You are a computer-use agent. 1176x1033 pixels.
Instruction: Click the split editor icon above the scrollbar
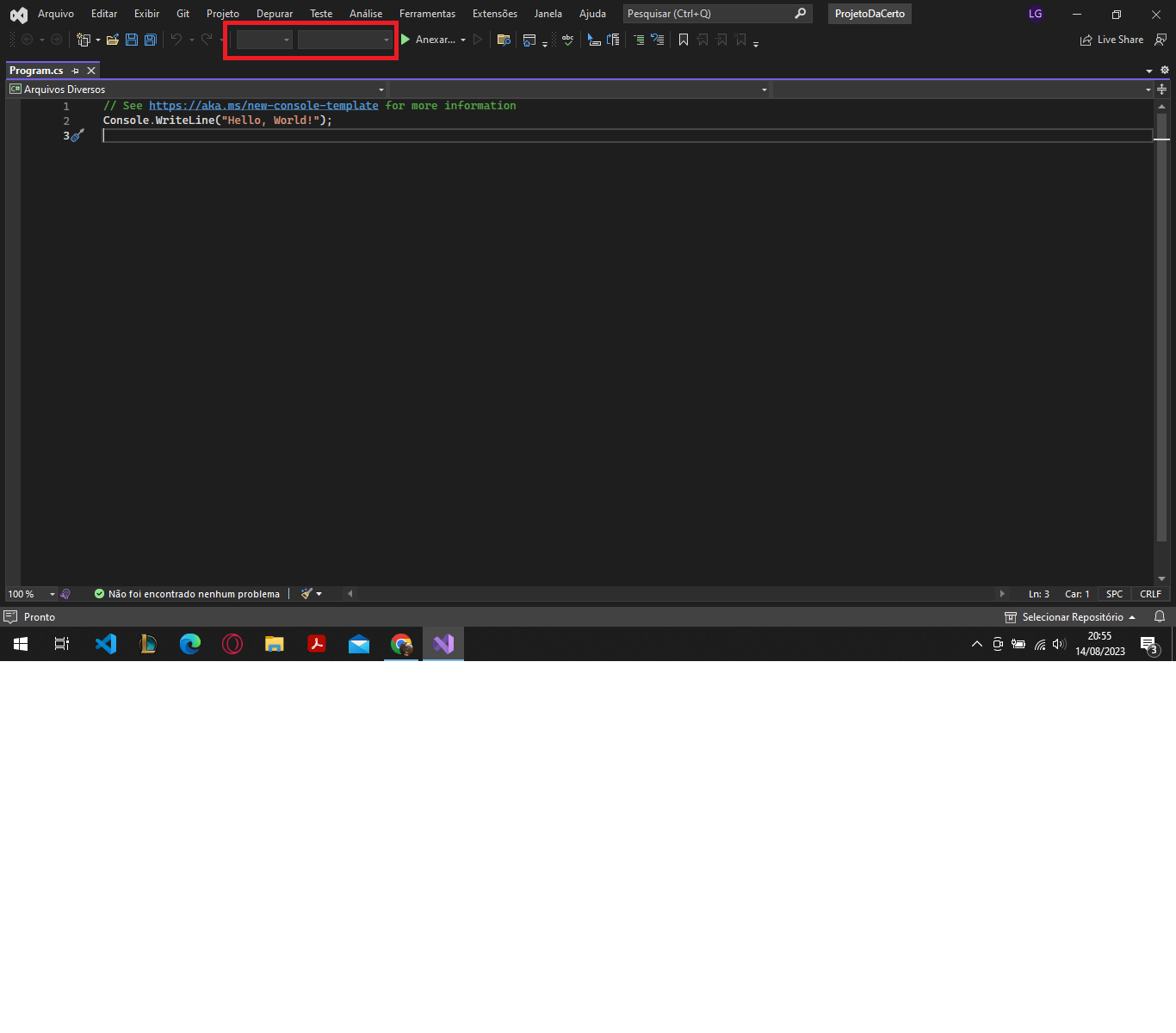(1161, 90)
